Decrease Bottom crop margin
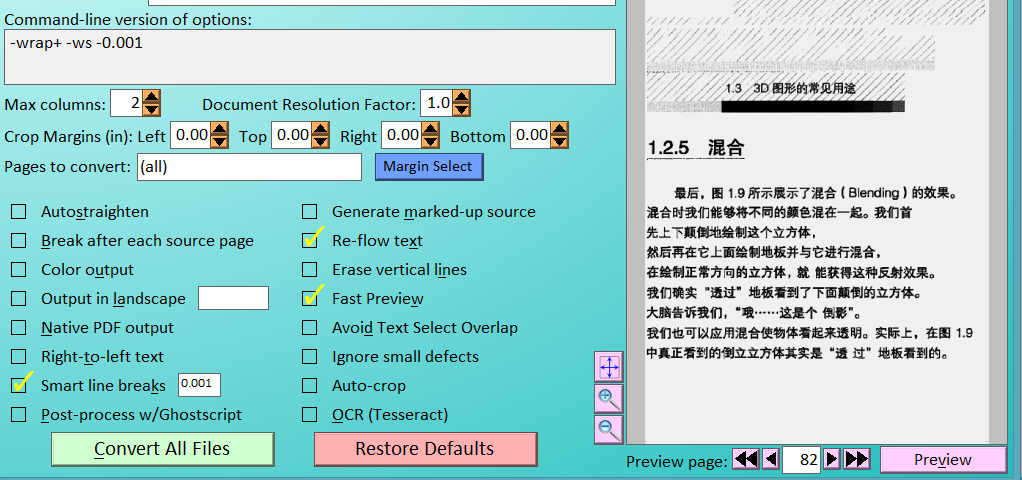The height and width of the screenshot is (480, 1022). (x=559, y=142)
